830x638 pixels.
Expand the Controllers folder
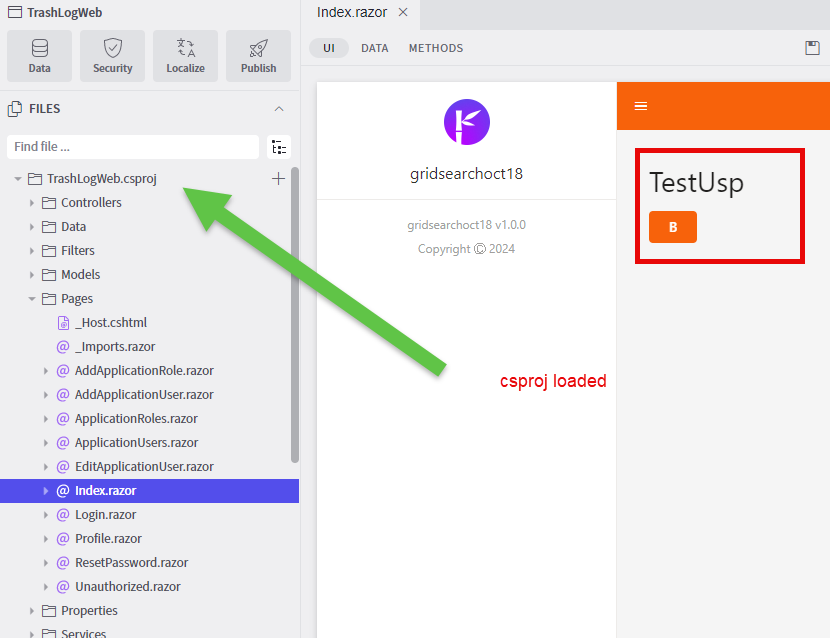point(33,203)
